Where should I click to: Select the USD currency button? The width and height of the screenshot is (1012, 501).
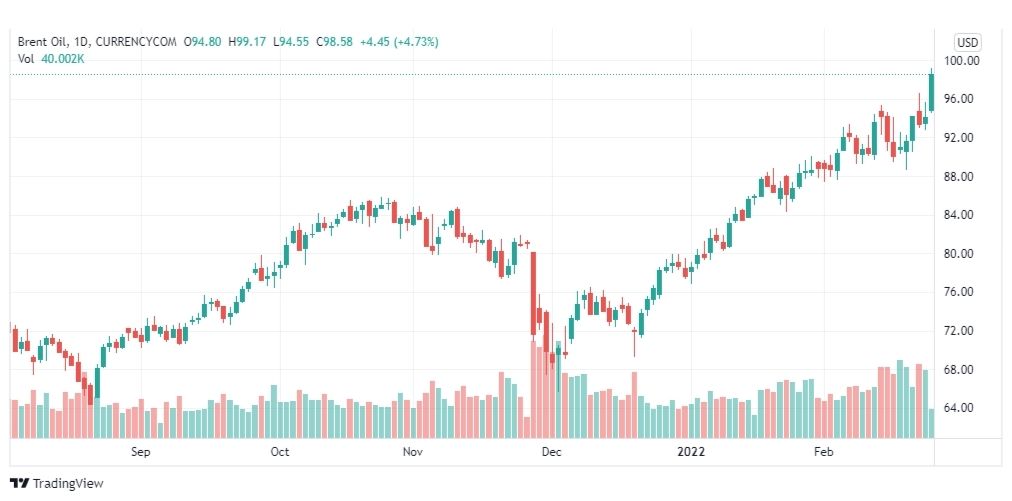pyautogui.click(x=967, y=43)
